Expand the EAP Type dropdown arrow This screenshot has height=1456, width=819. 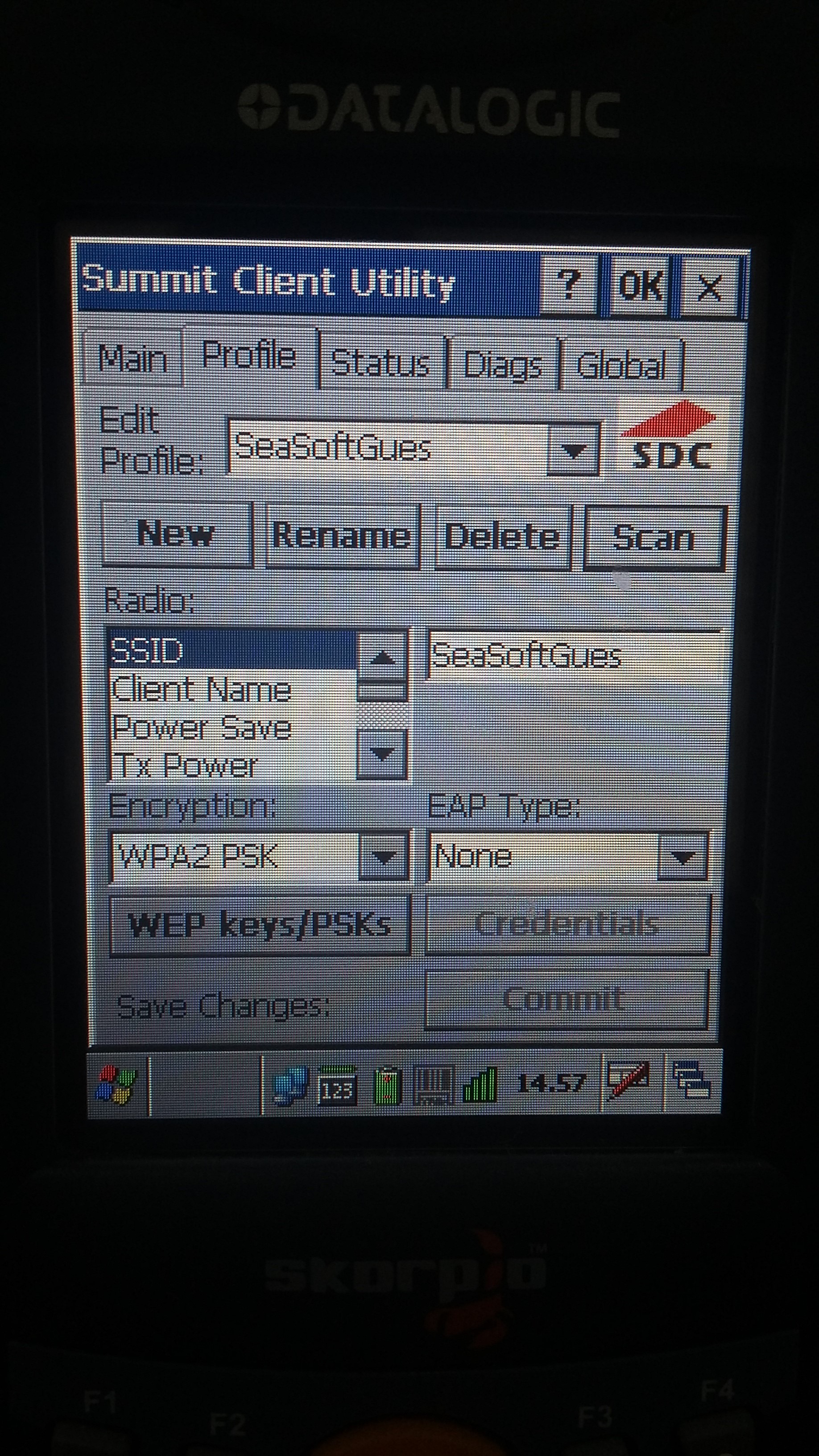pyautogui.click(x=682, y=858)
